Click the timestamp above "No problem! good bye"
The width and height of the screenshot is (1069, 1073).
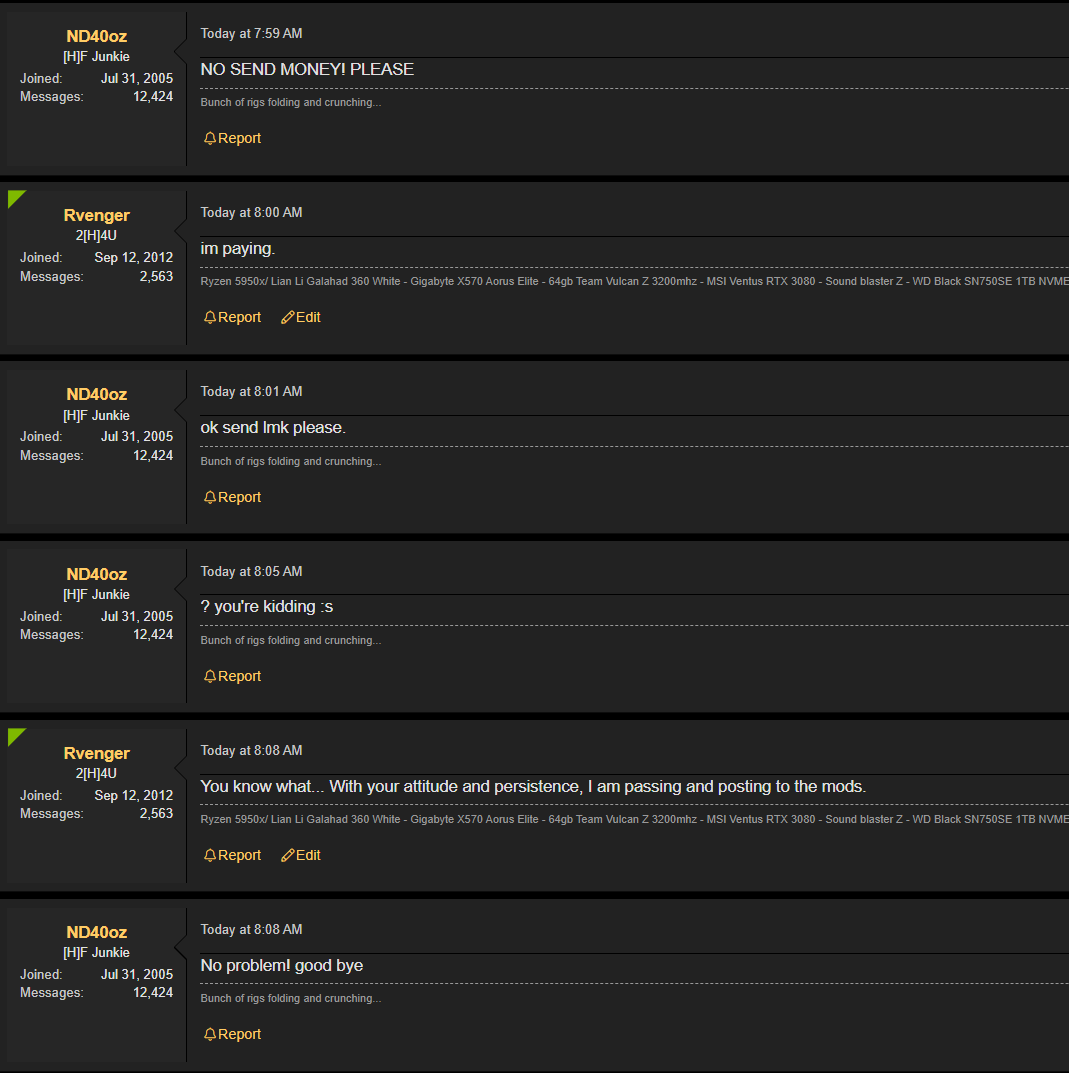point(251,930)
